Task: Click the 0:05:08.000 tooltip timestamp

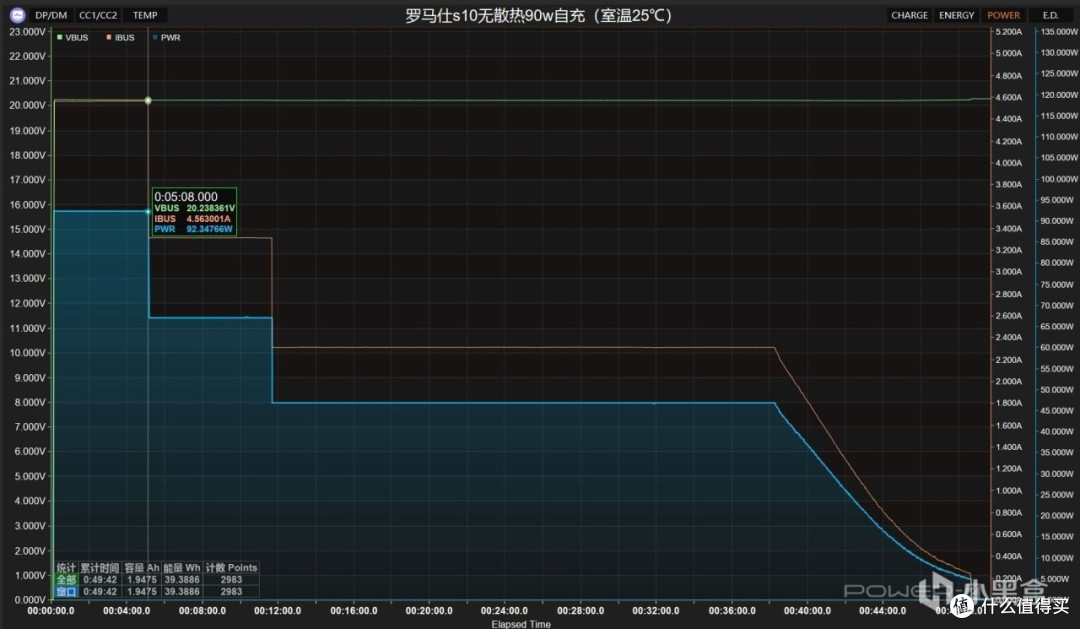Action: (x=186, y=197)
